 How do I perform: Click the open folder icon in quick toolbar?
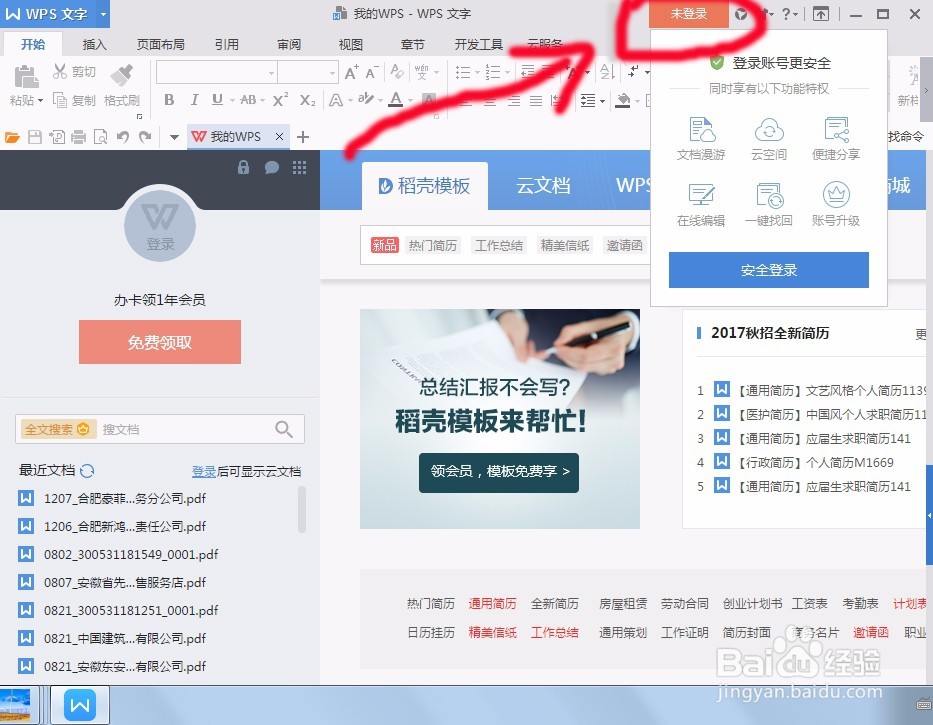tap(12, 138)
